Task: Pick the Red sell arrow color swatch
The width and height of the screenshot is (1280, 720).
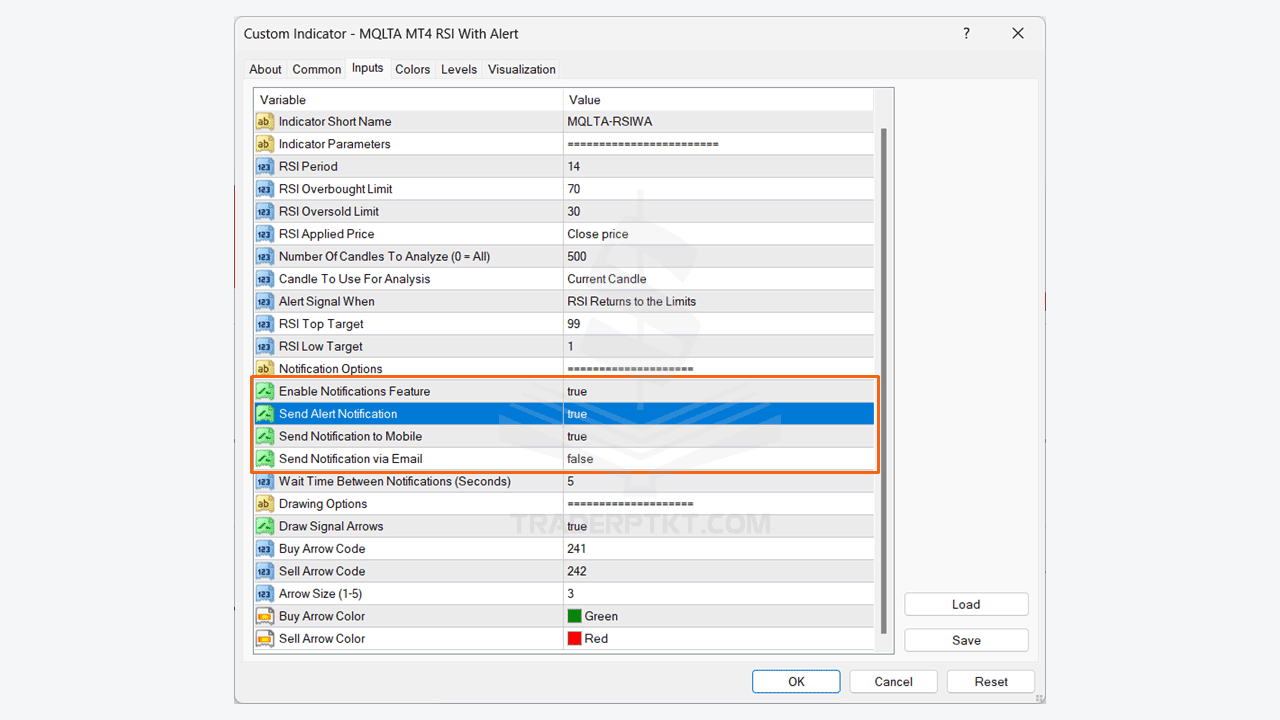Action: (x=575, y=638)
